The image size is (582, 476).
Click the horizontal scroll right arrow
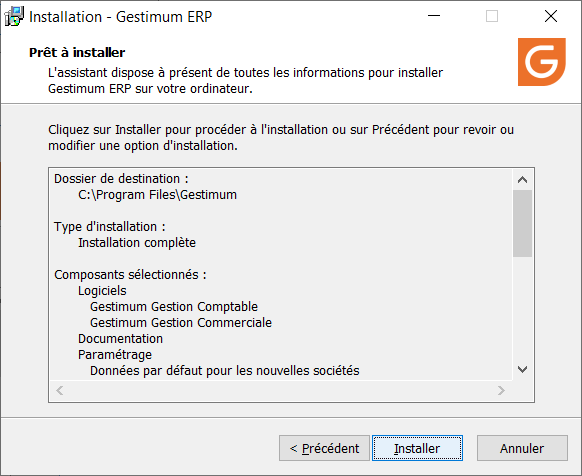point(501,390)
